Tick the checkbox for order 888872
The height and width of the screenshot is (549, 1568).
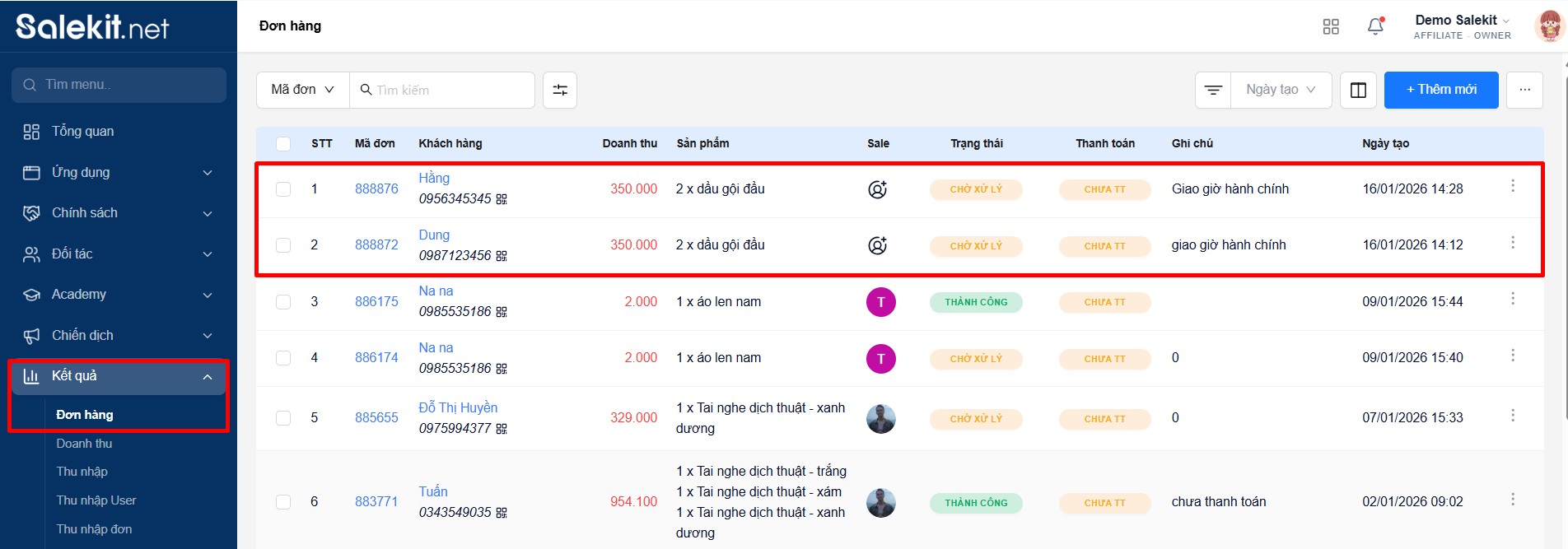coord(283,245)
